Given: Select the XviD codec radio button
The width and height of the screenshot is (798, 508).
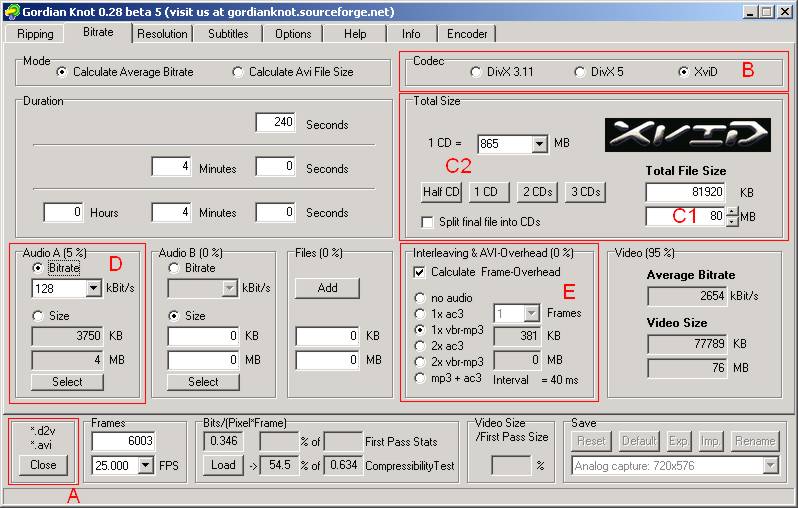Looking at the screenshot, I should pos(684,72).
